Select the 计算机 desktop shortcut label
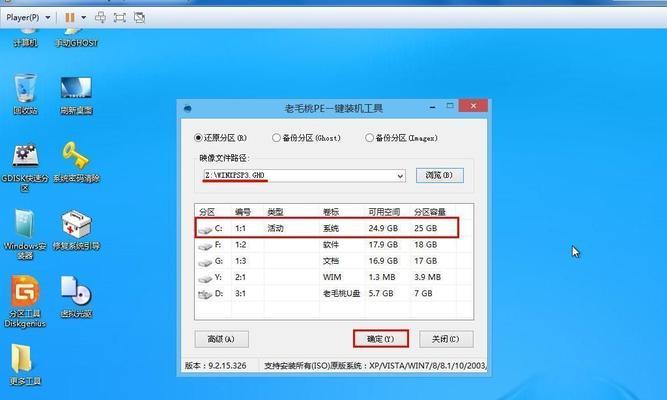The width and height of the screenshot is (667, 400). click(25, 43)
